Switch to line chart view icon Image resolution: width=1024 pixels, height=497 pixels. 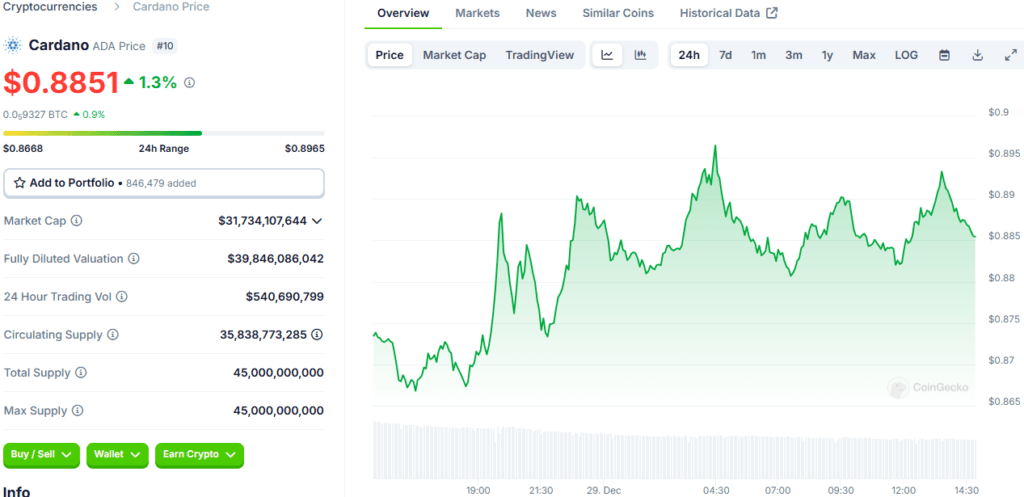tap(607, 55)
